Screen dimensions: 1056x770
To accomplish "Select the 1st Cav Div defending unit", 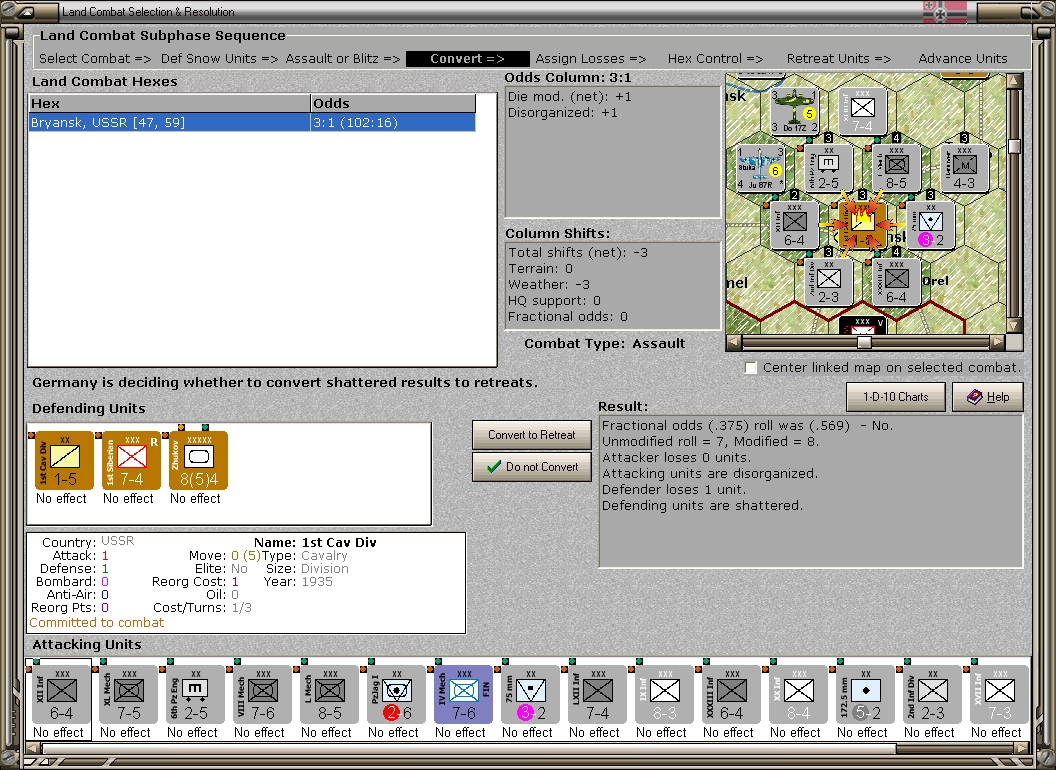I will [64, 461].
